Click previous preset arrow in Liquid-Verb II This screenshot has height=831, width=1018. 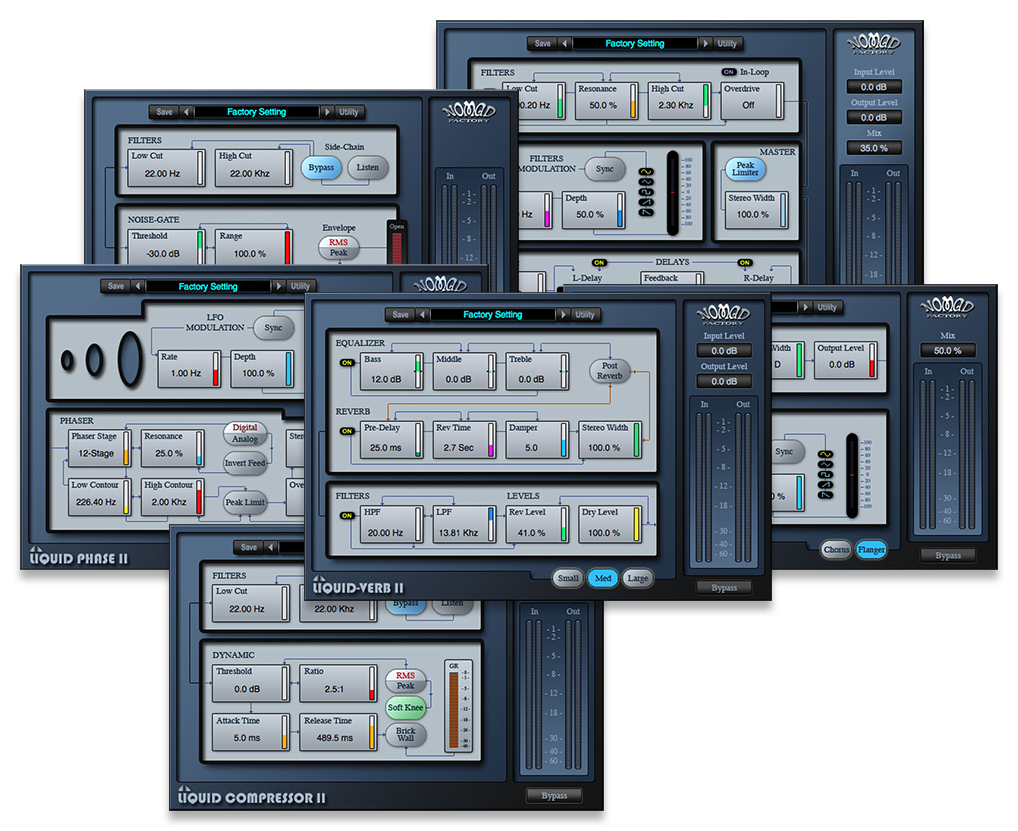point(423,315)
